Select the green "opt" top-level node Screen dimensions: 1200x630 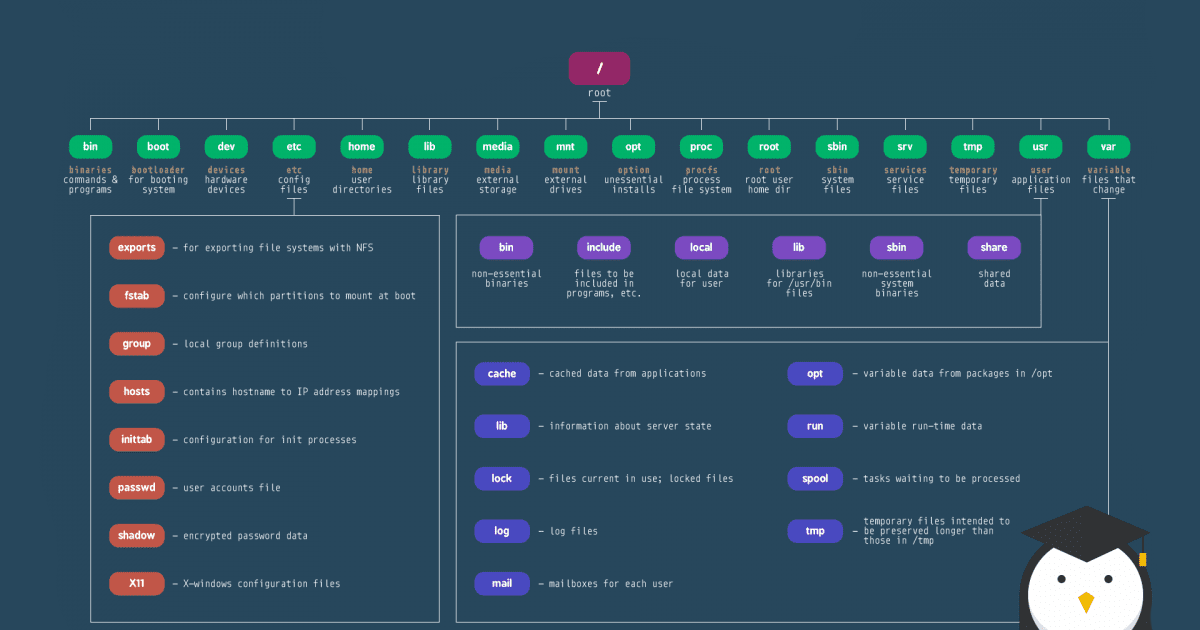tap(633, 147)
